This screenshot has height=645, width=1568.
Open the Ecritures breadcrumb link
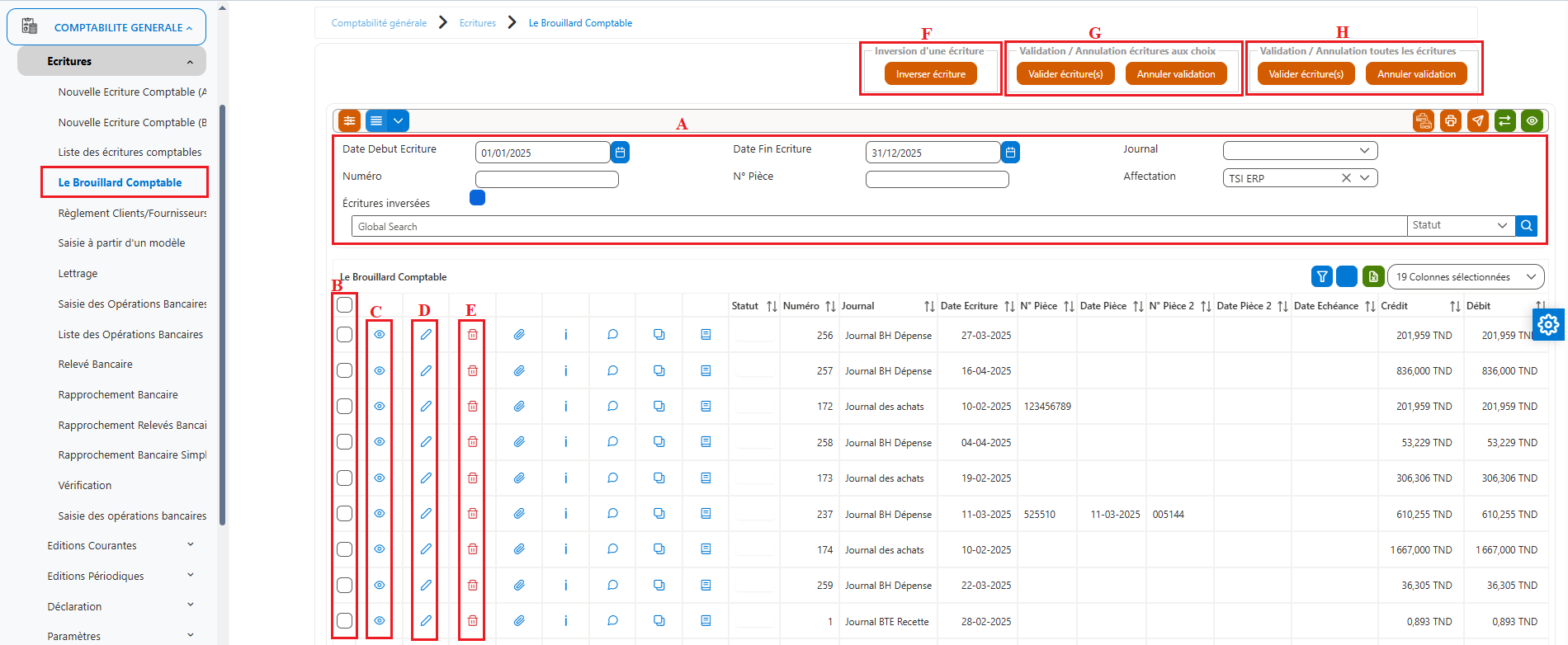click(x=478, y=23)
